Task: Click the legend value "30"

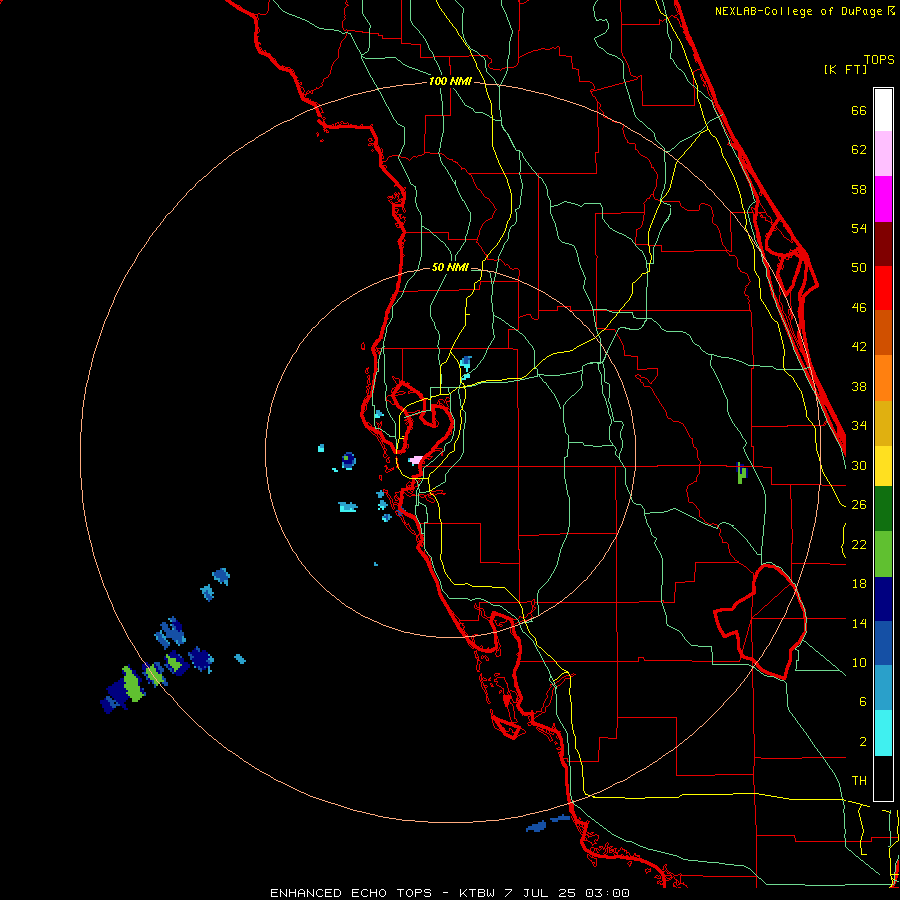Action: [x=859, y=465]
